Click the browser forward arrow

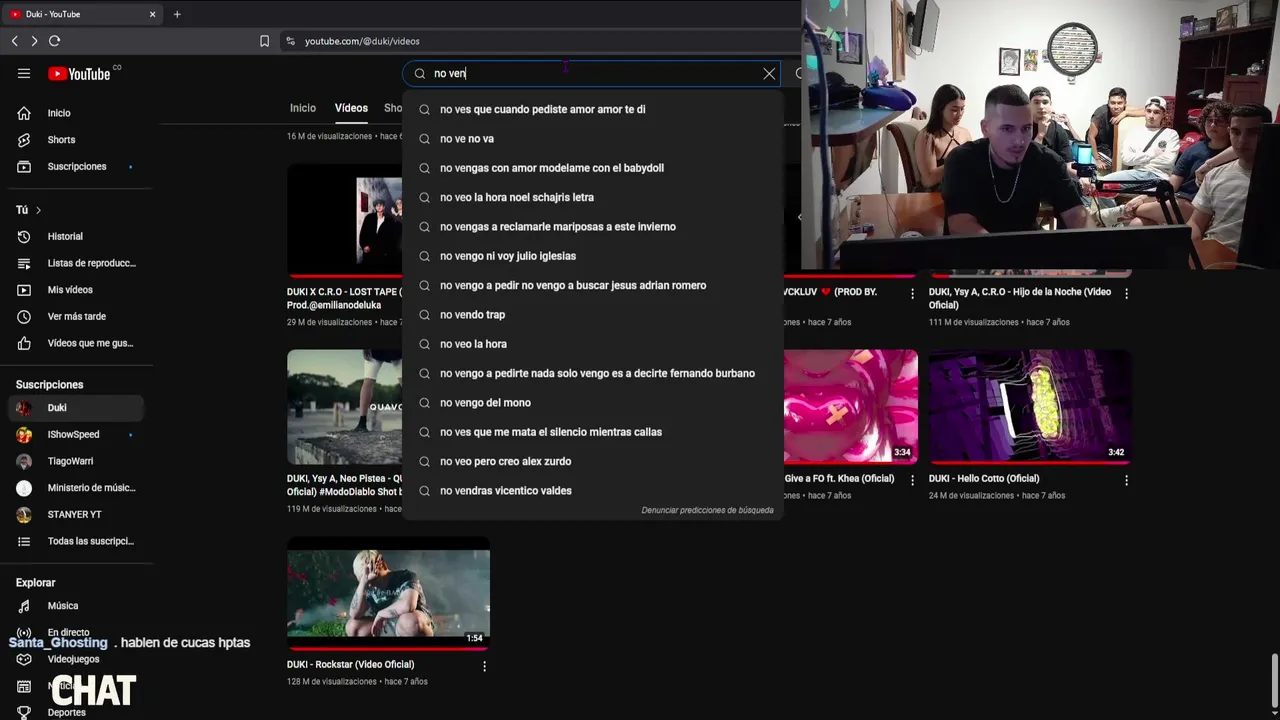34,41
